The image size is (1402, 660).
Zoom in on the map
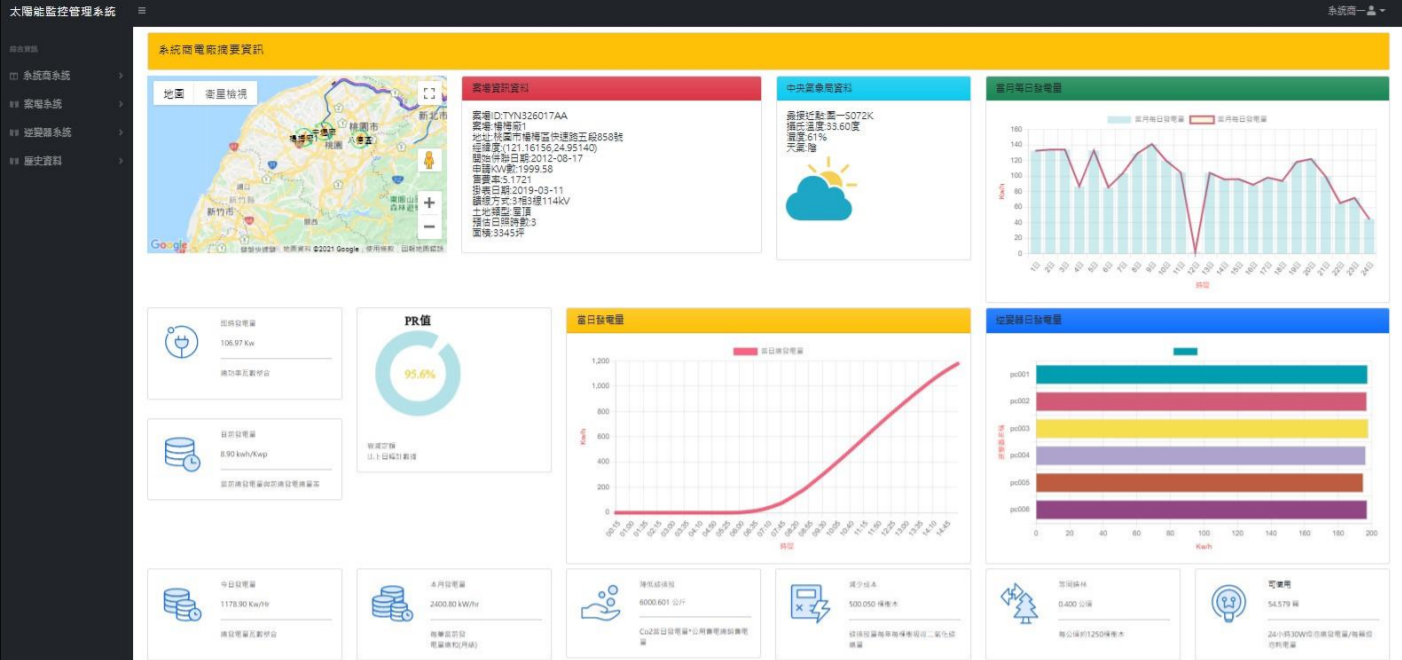point(429,202)
